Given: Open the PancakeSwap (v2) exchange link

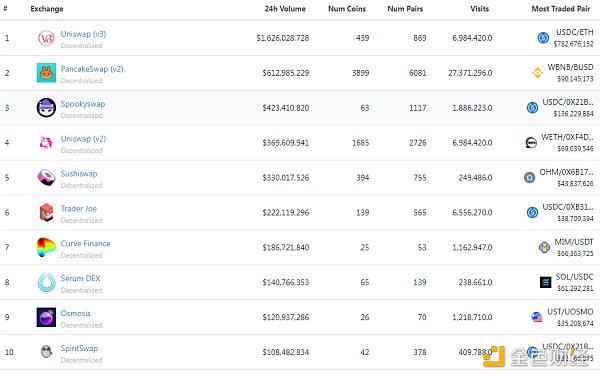Looking at the screenshot, I should 92,69.
